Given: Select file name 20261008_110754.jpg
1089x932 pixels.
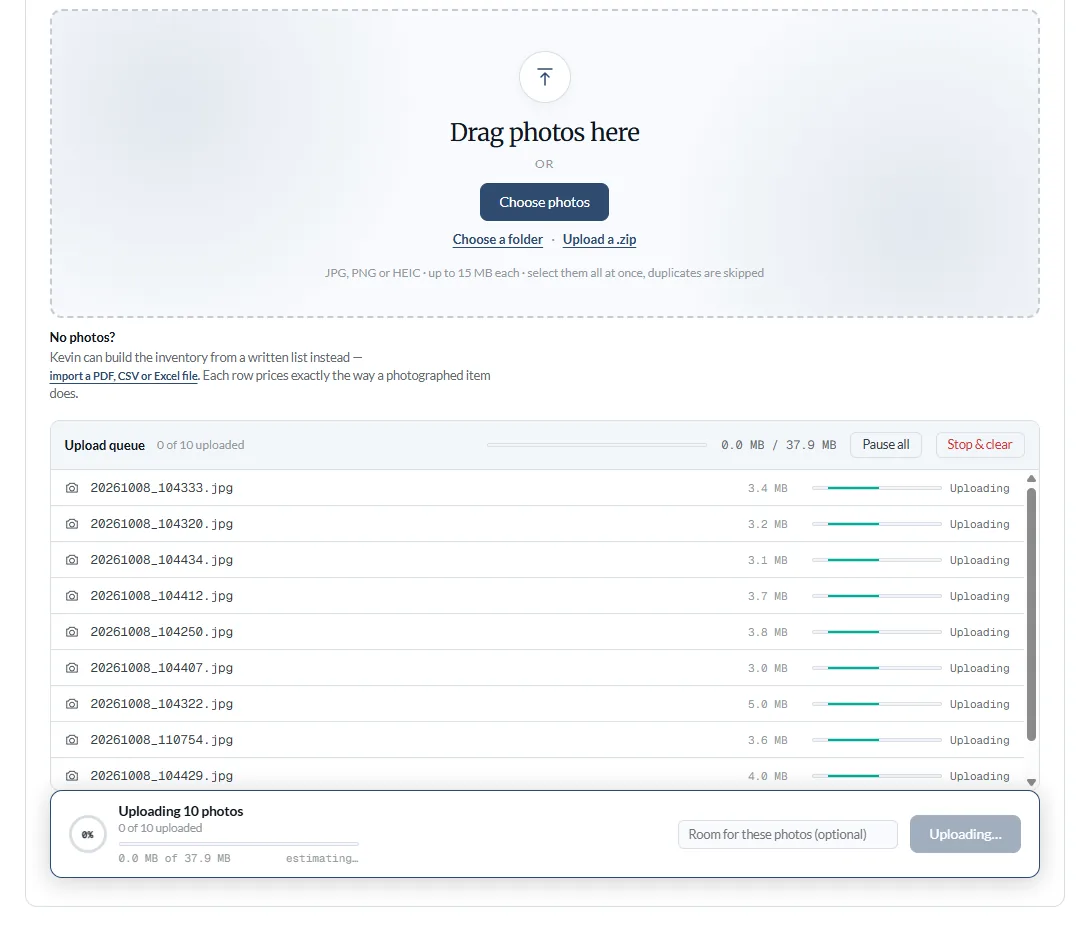Looking at the screenshot, I should [x=161, y=740].
